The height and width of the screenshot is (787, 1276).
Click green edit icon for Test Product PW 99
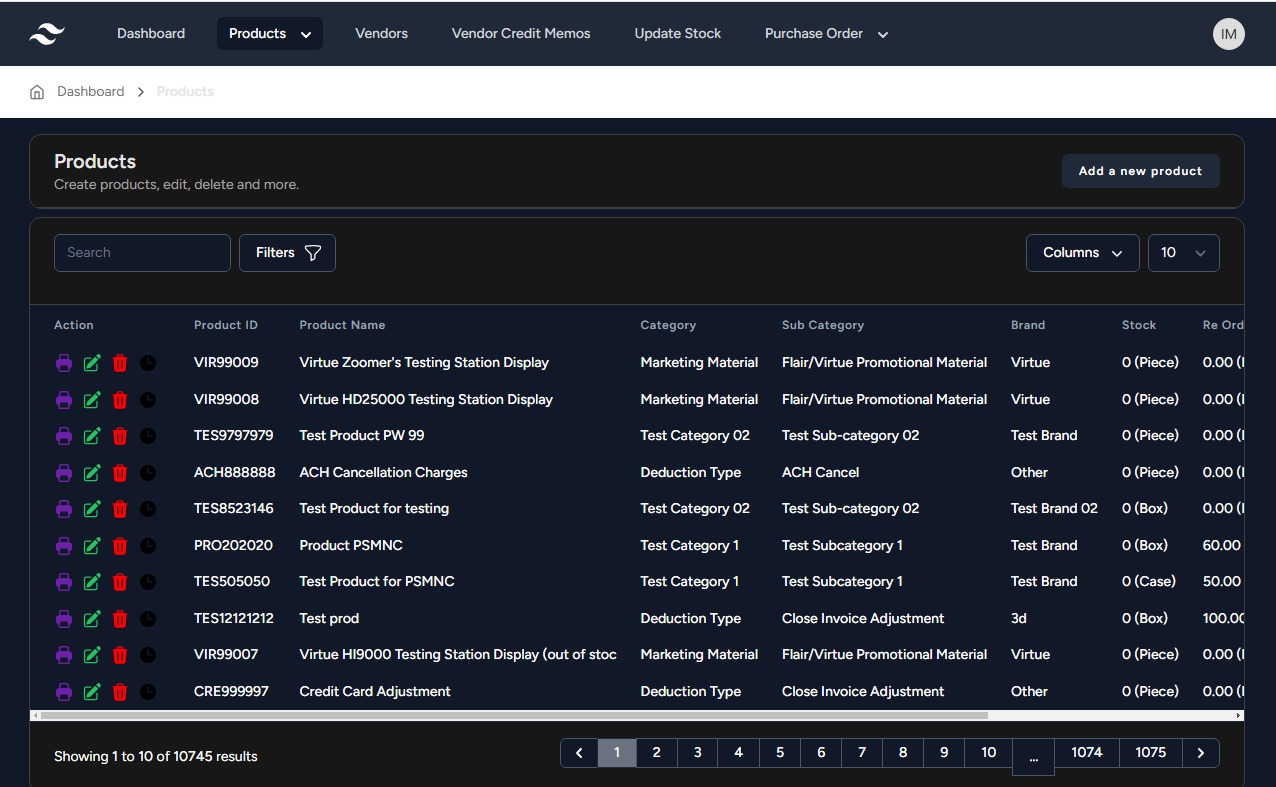tap(92, 436)
